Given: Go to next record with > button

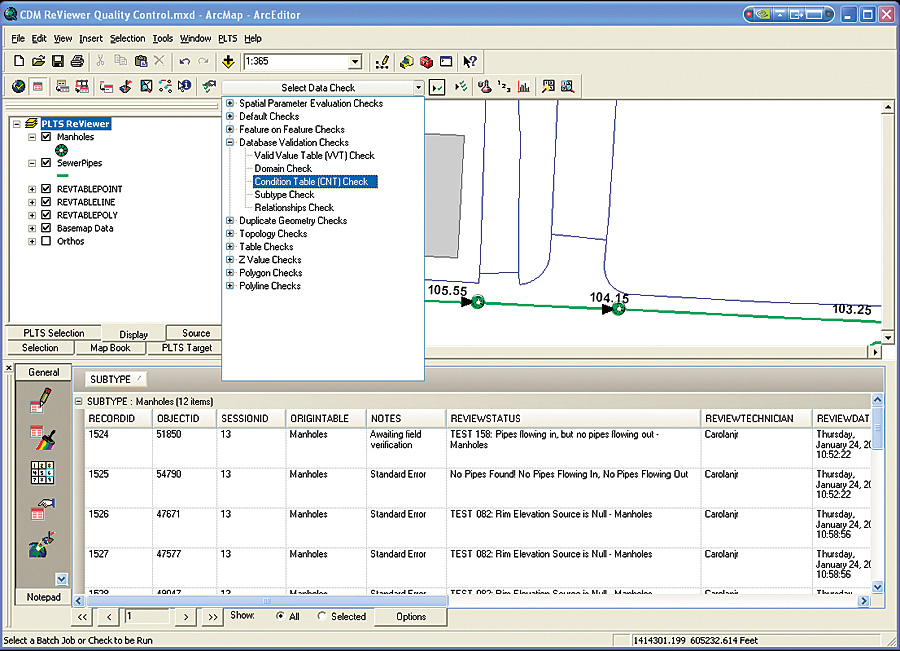Looking at the screenshot, I should click(185, 617).
